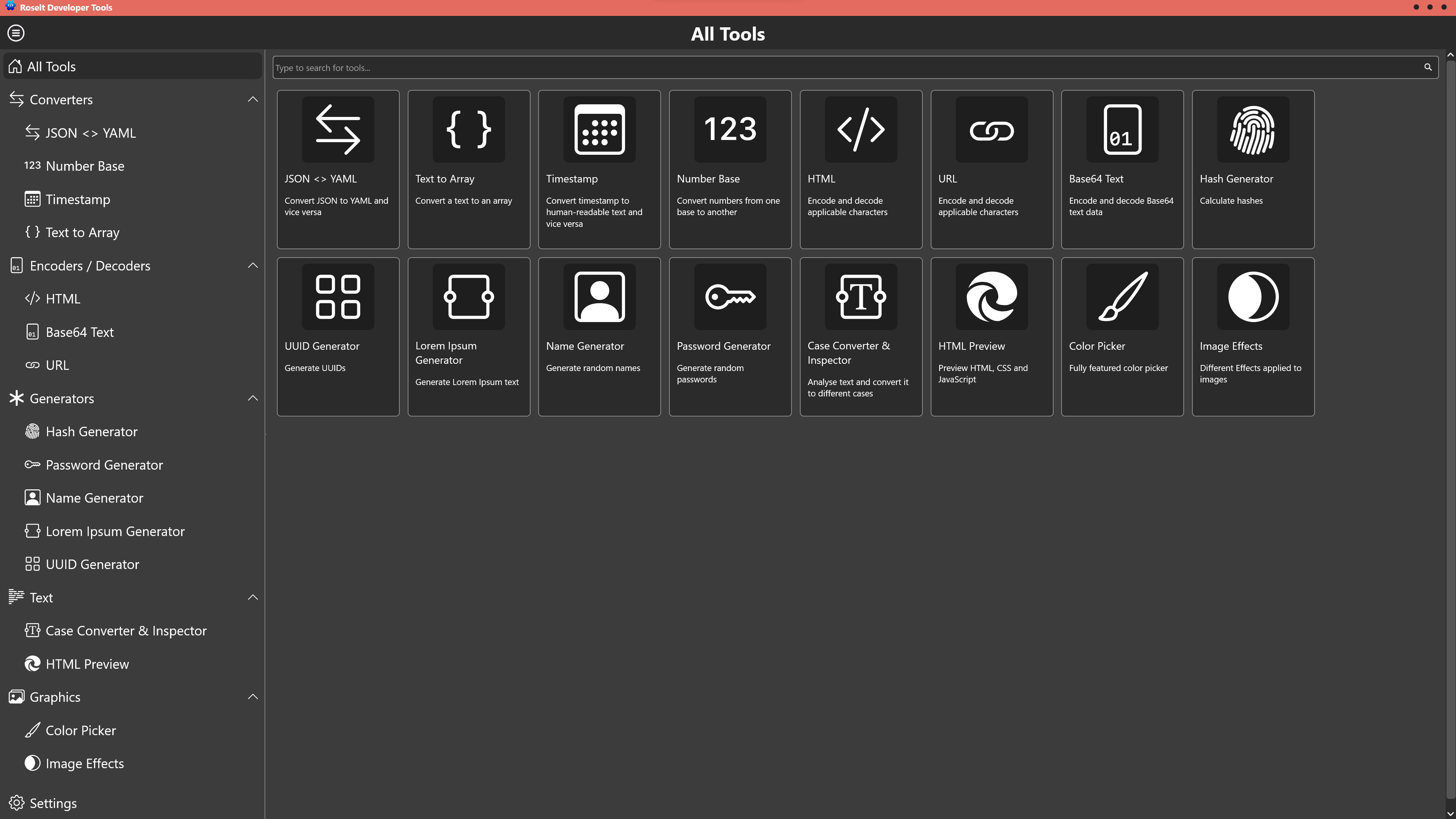Collapse the Graphics section in sidebar

(x=253, y=696)
